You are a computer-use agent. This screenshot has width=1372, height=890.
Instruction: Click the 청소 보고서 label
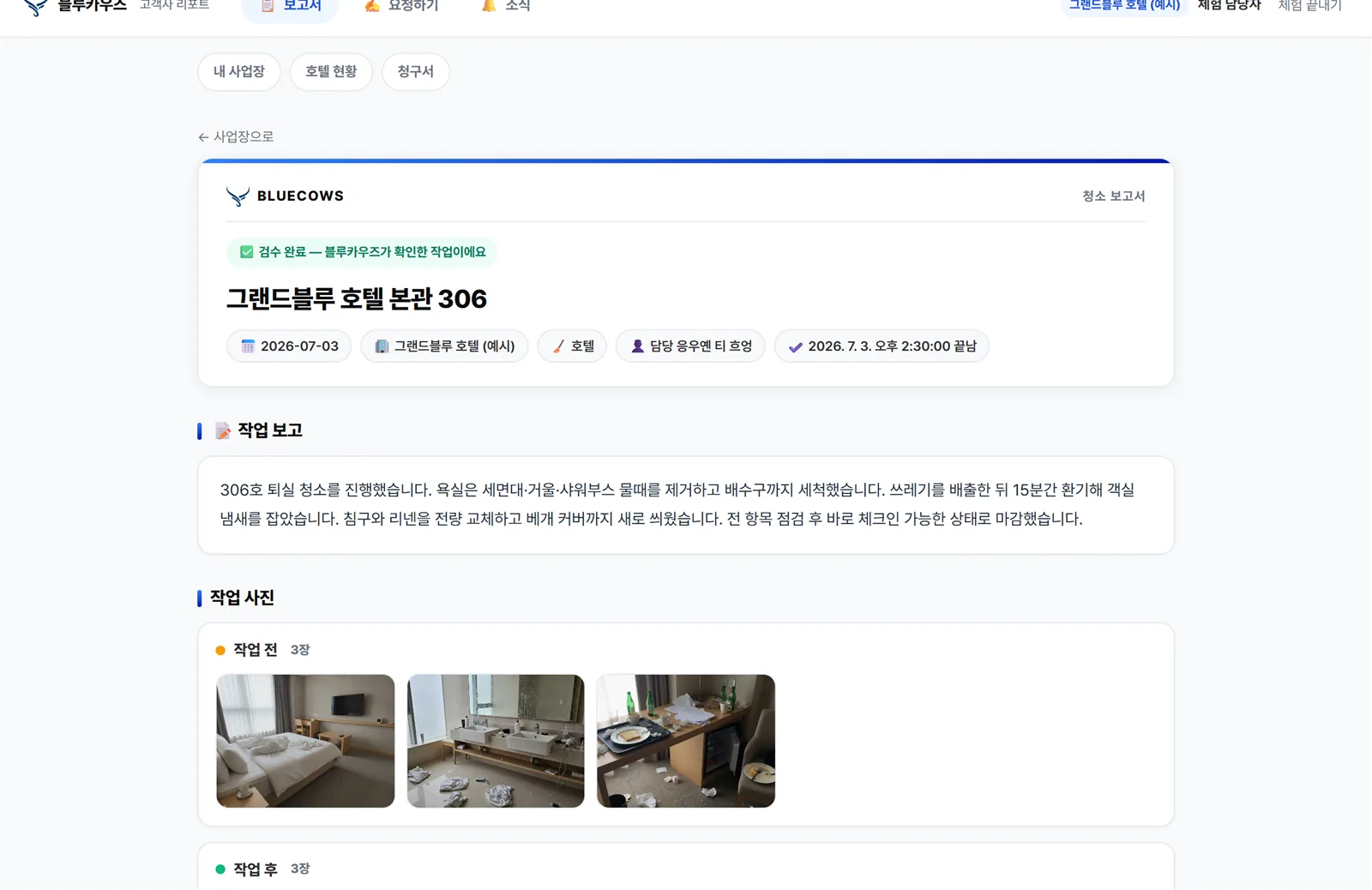coord(1113,196)
